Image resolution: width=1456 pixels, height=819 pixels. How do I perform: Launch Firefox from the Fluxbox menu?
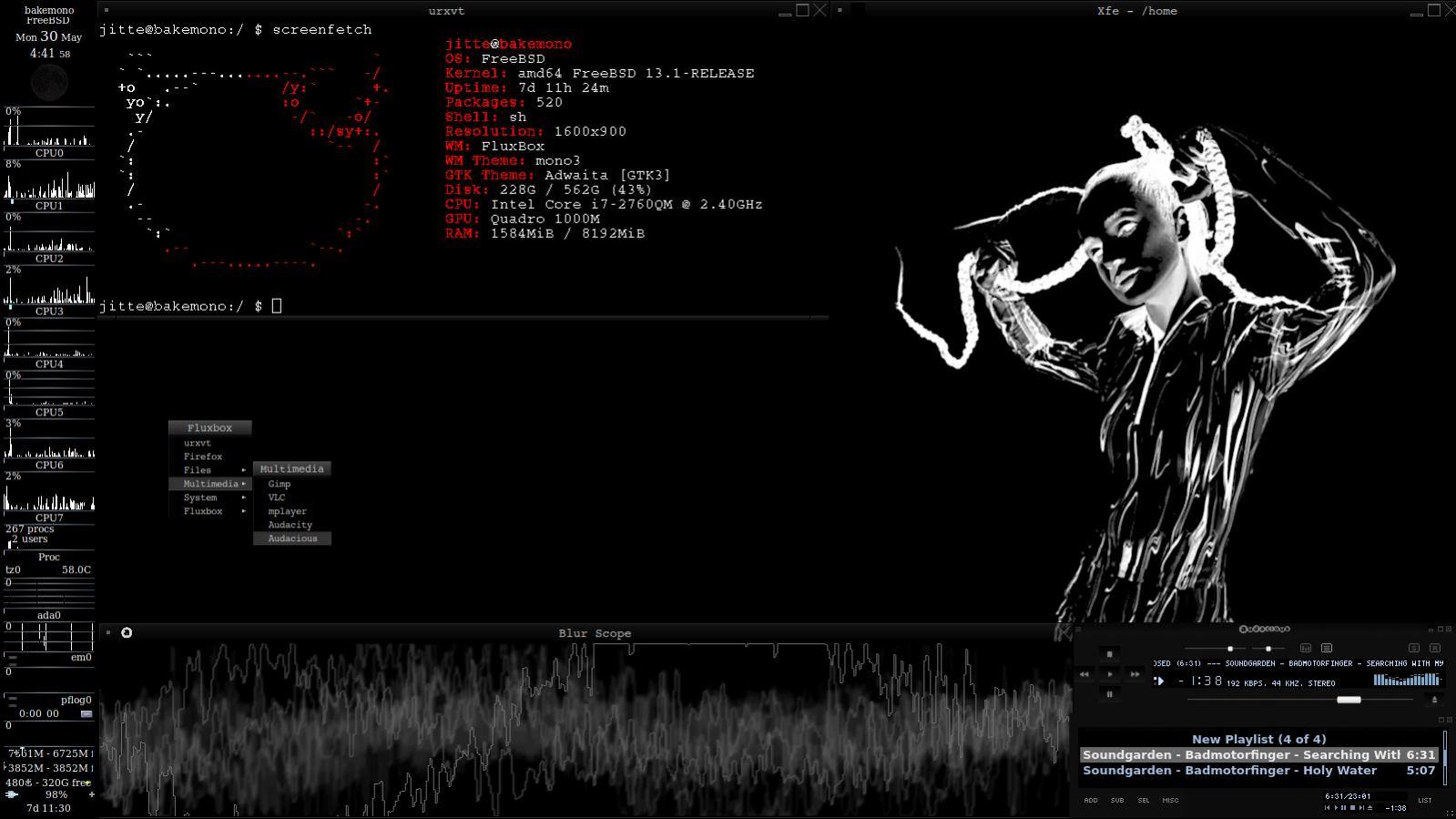tap(209, 456)
